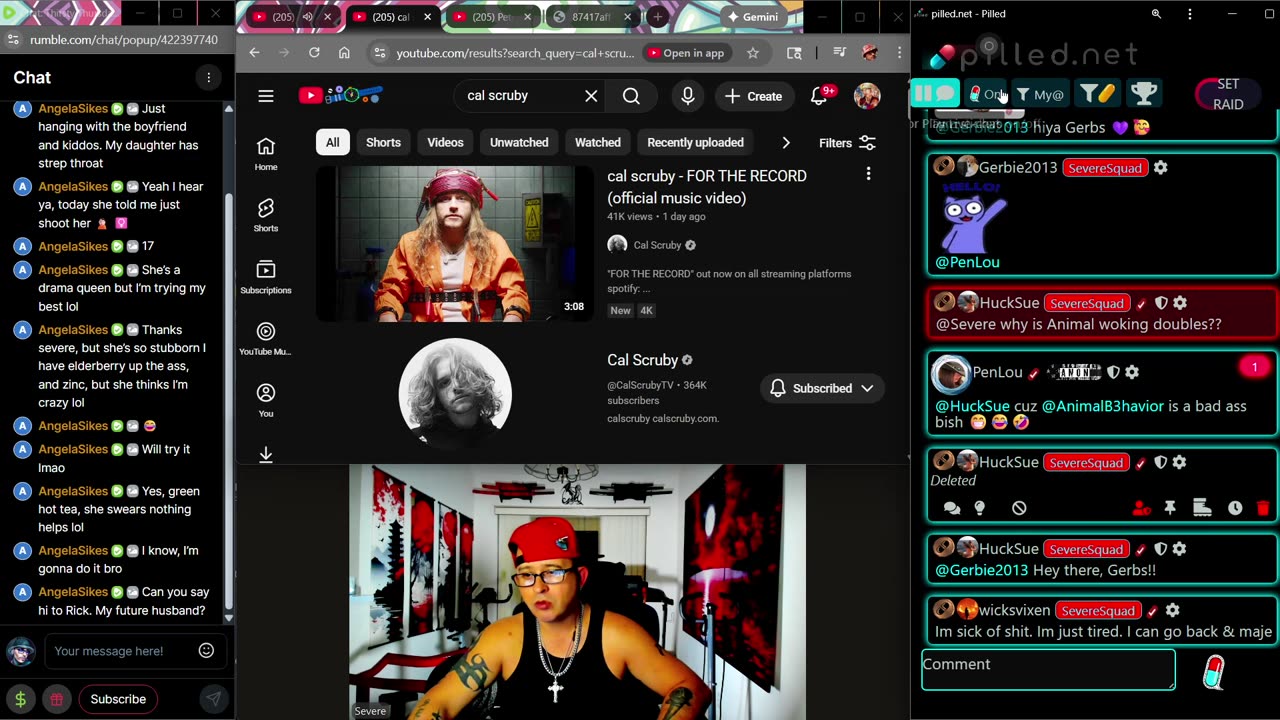The image size is (1280, 720).
Task: Open the Cal Scruby channel name under the video
Action: (x=657, y=245)
